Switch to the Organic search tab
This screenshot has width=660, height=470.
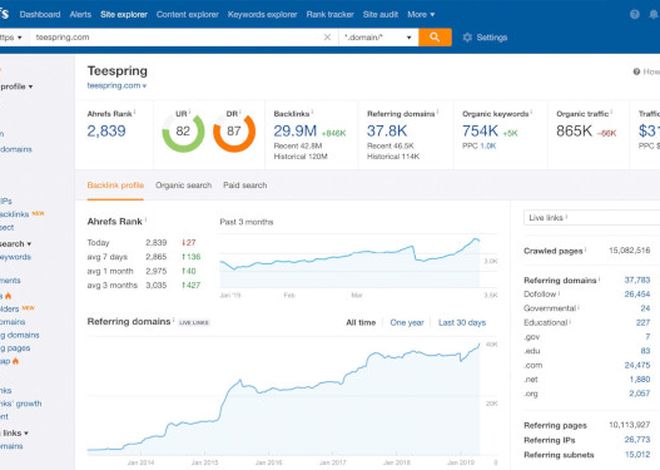point(184,185)
